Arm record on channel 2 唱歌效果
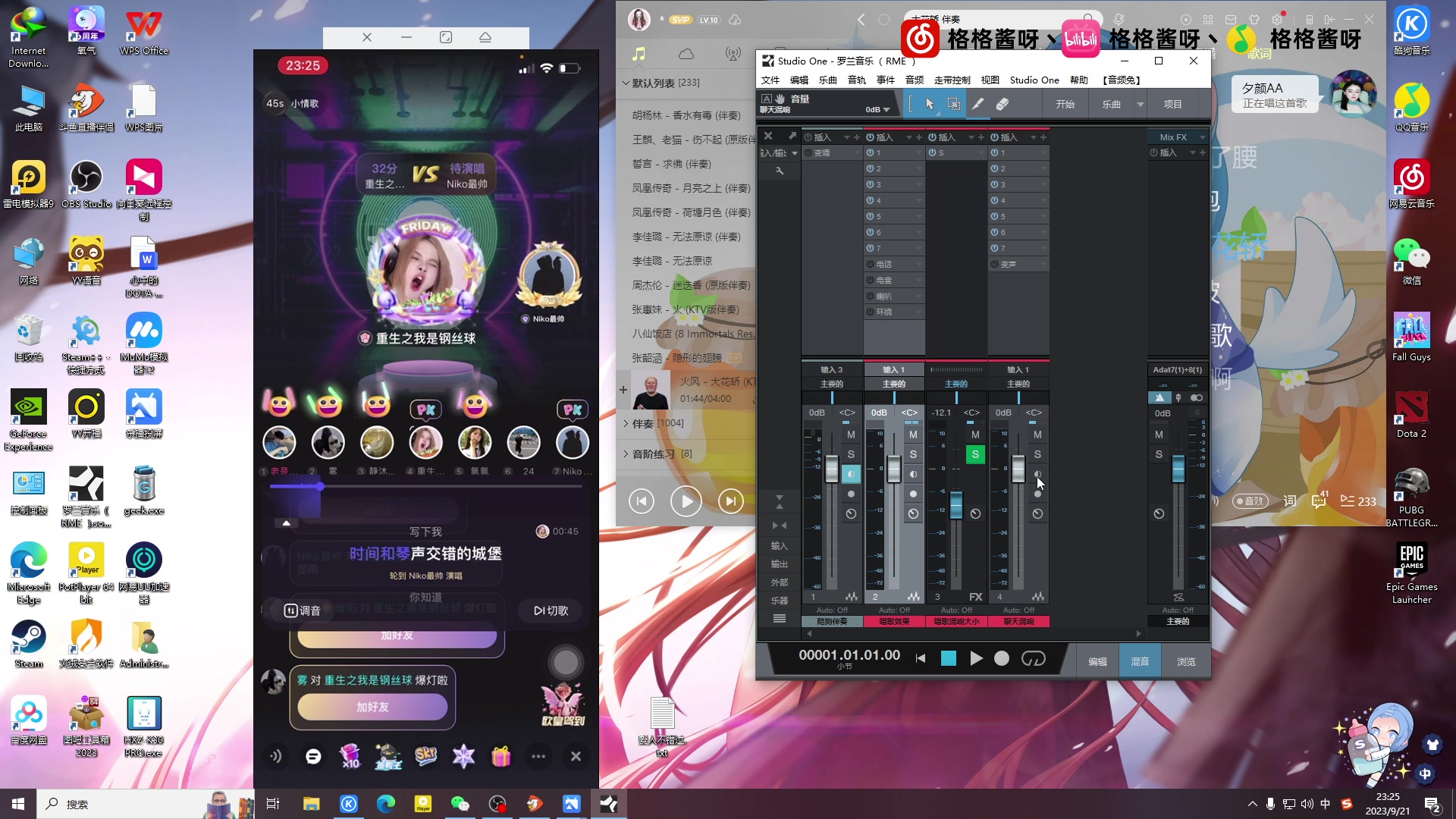 (913, 494)
